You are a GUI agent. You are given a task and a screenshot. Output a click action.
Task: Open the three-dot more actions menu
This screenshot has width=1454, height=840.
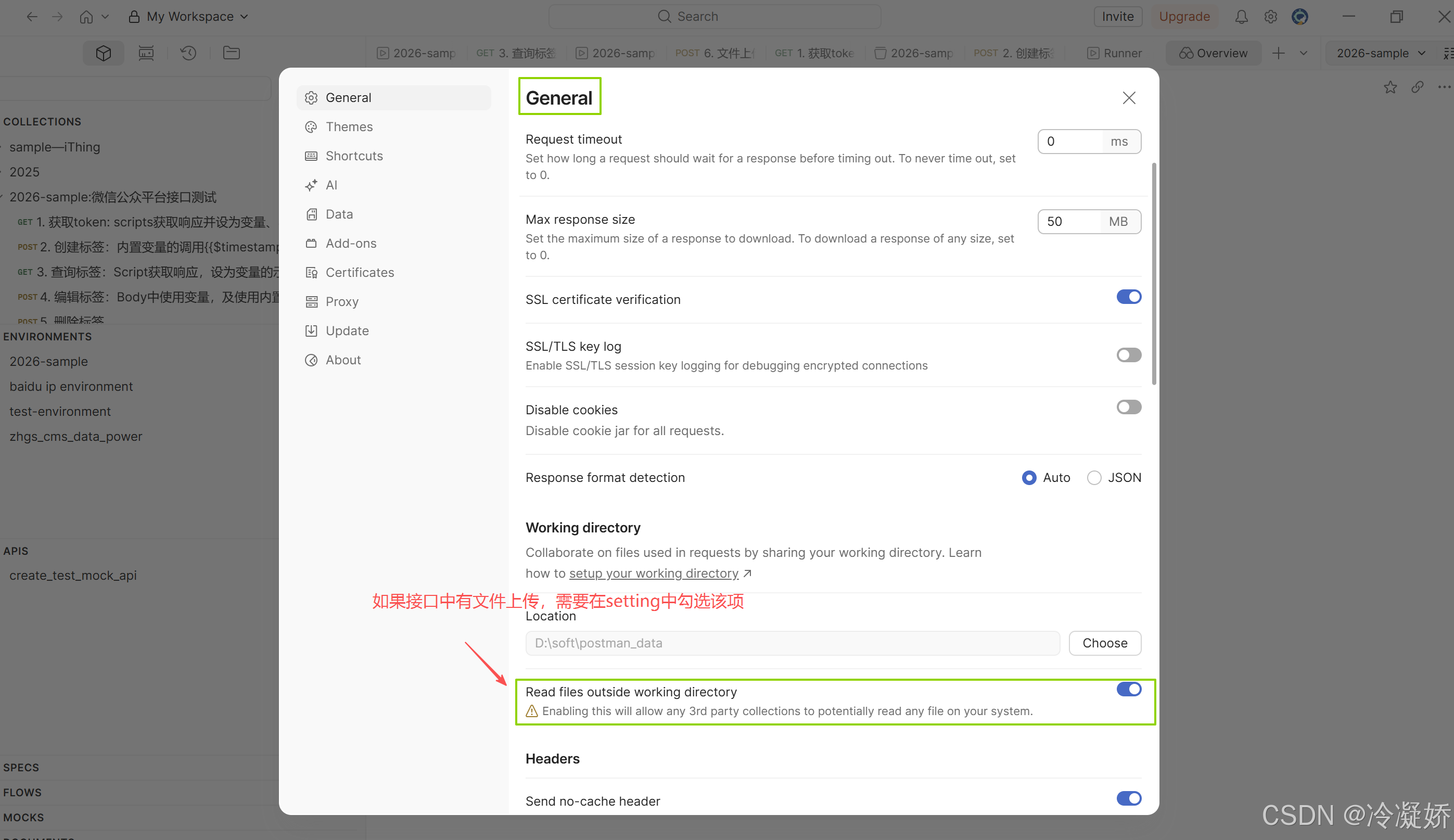1444,87
